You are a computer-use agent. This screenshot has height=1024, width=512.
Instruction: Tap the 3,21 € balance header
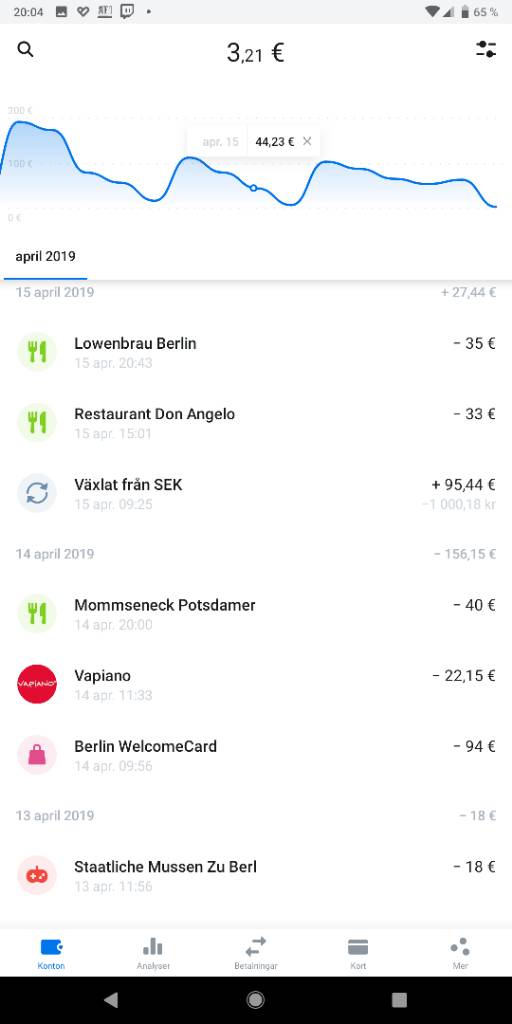point(255,53)
